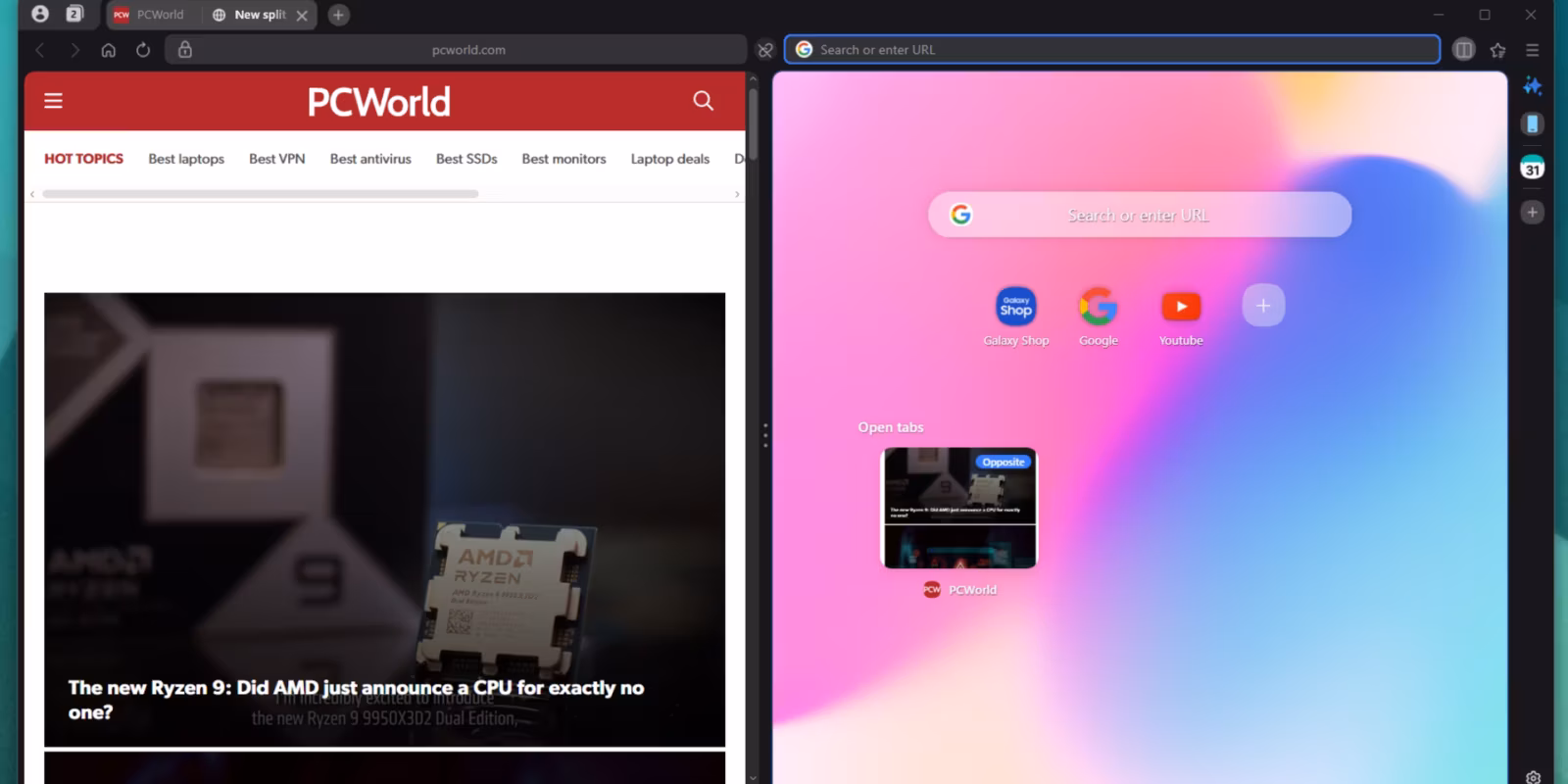The image size is (1568, 784).
Task: Reload the PCWorld page
Action: [143, 50]
